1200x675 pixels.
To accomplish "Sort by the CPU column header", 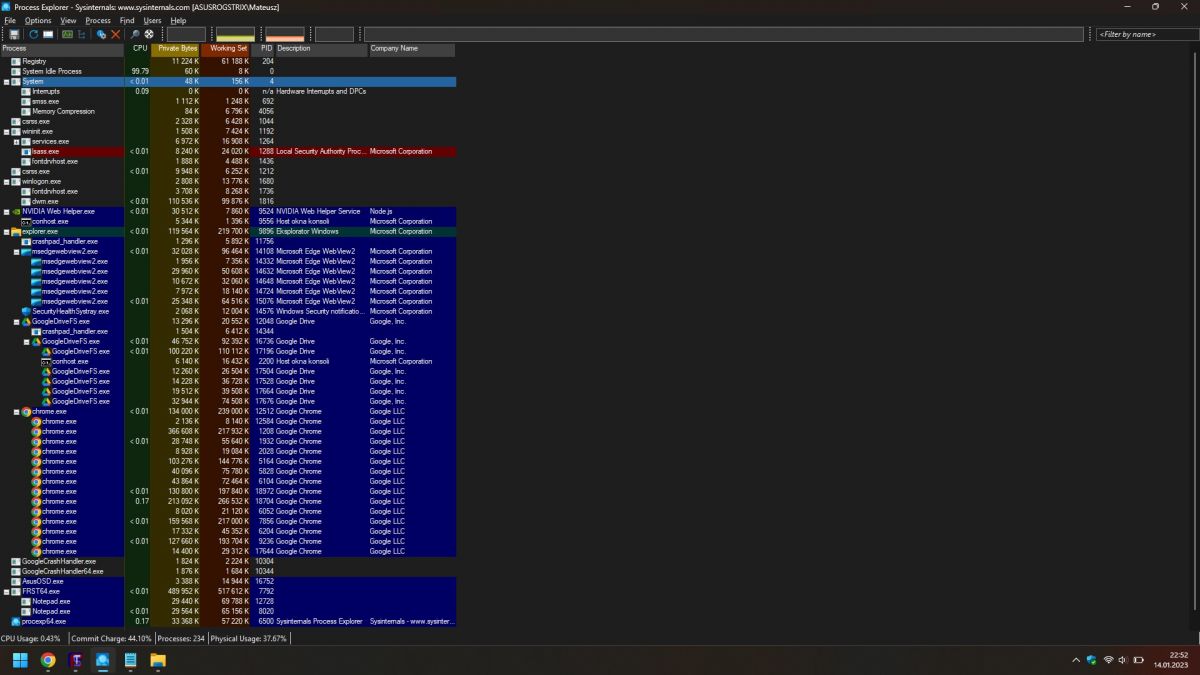I will tap(138, 49).
